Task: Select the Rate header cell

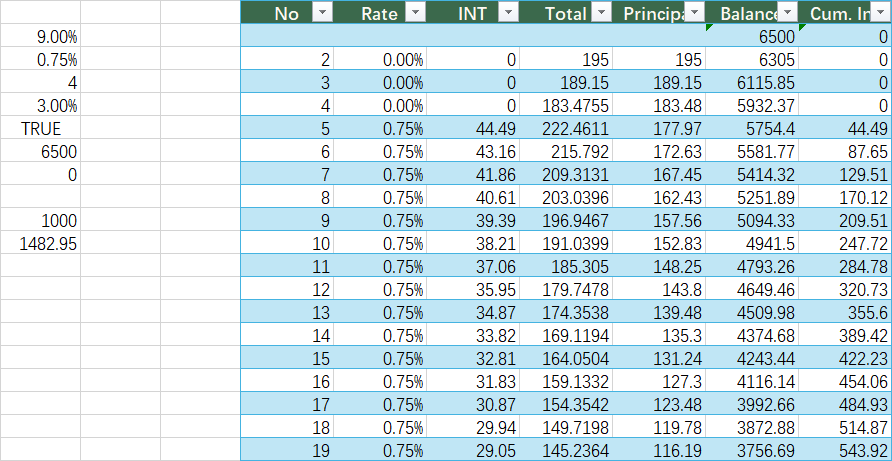Action: tap(380, 12)
